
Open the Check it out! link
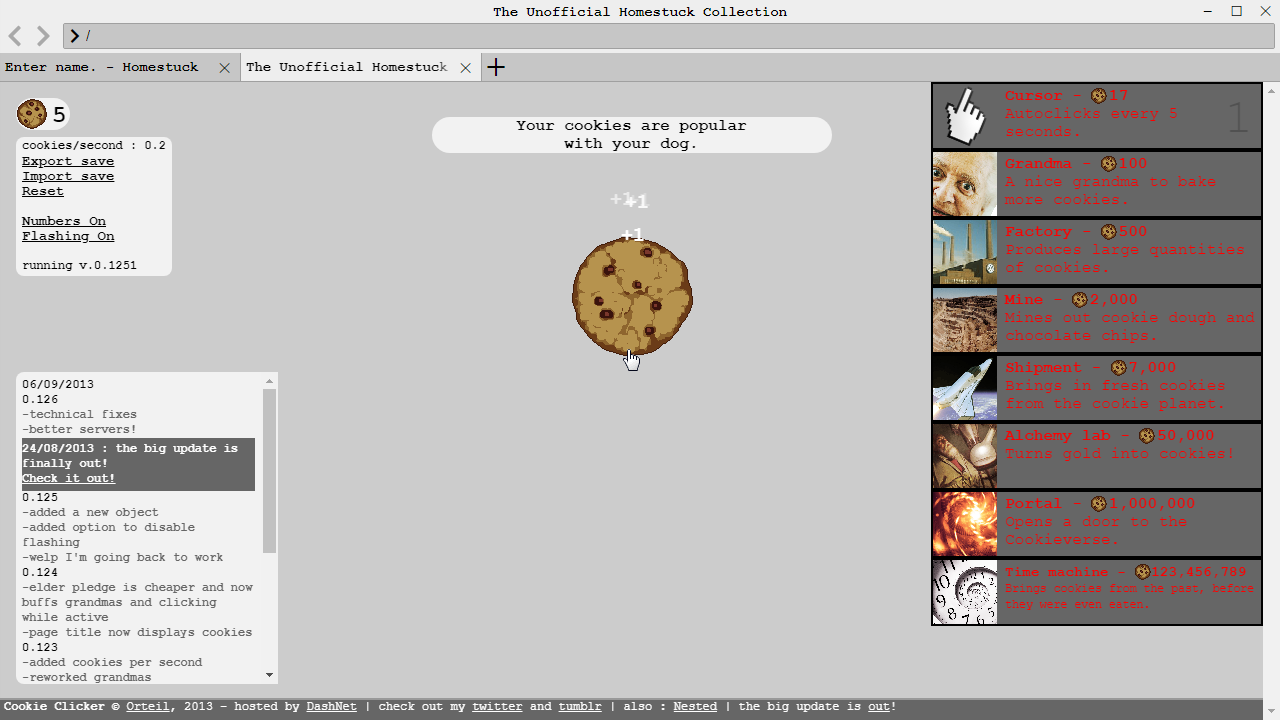click(x=69, y=478)
